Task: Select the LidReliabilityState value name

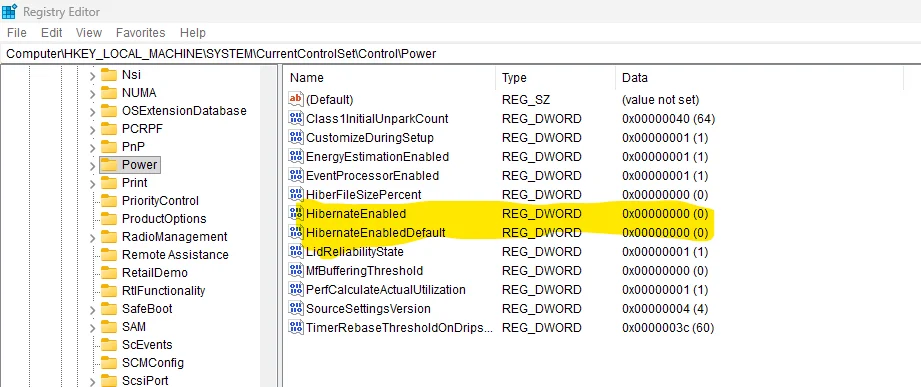Action: pos(355,252)
